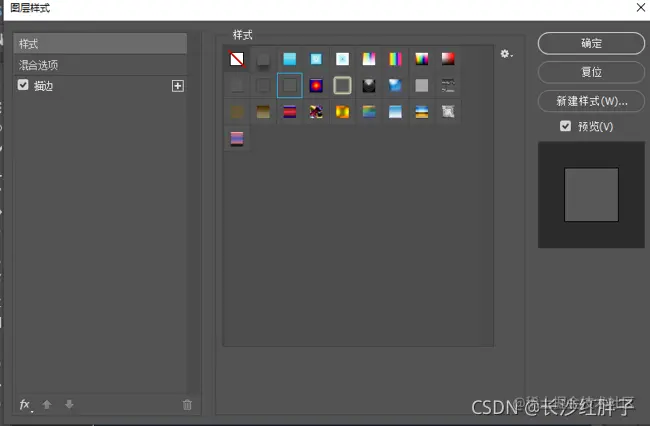
Task: Apply the yellow-orange glow style swatch
Action: pos(342,112)
